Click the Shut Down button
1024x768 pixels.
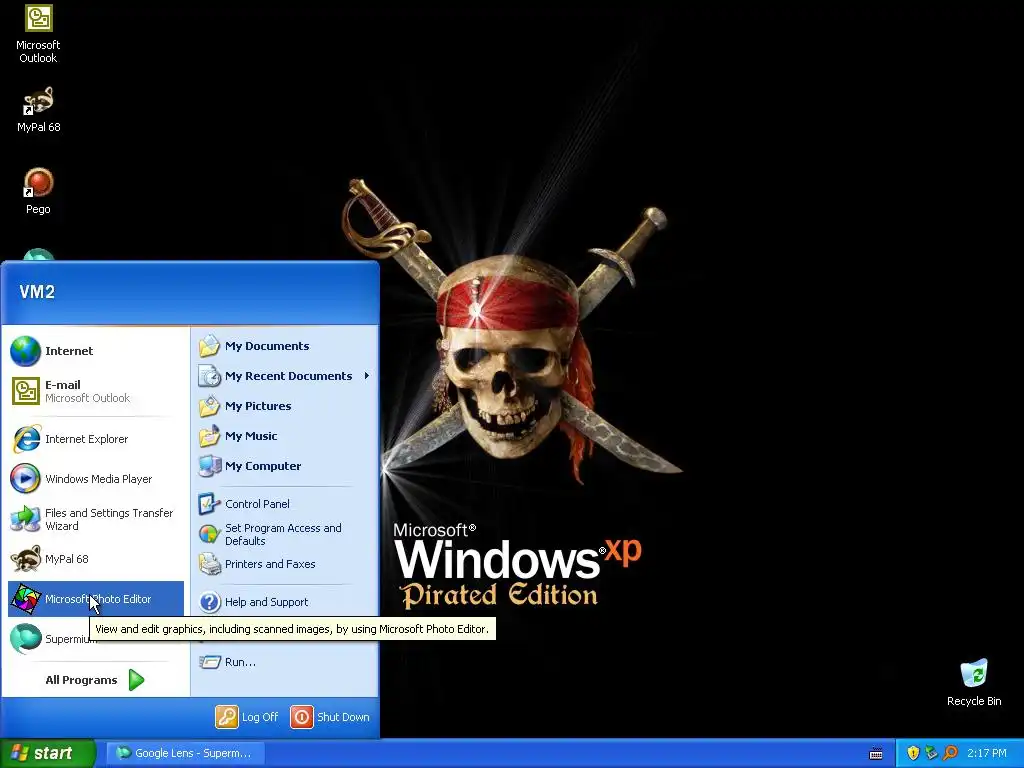(x=330, y=717)
